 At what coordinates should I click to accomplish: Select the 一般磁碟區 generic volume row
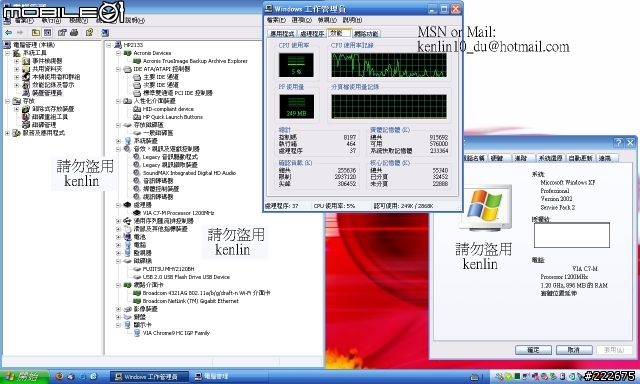(x=158, y=133)
